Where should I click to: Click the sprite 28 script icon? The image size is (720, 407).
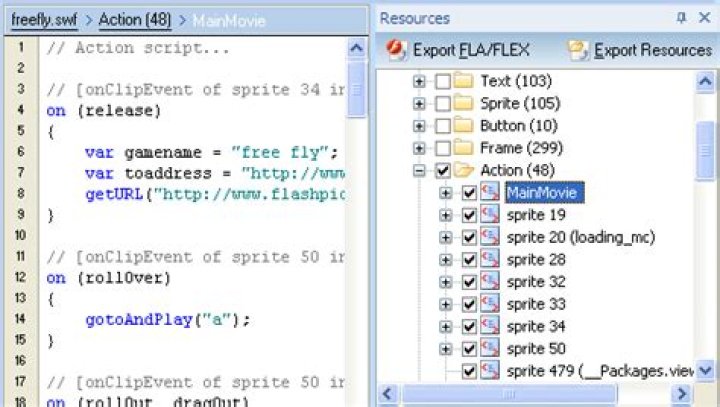pyautogui.click(x=490, y=259)
